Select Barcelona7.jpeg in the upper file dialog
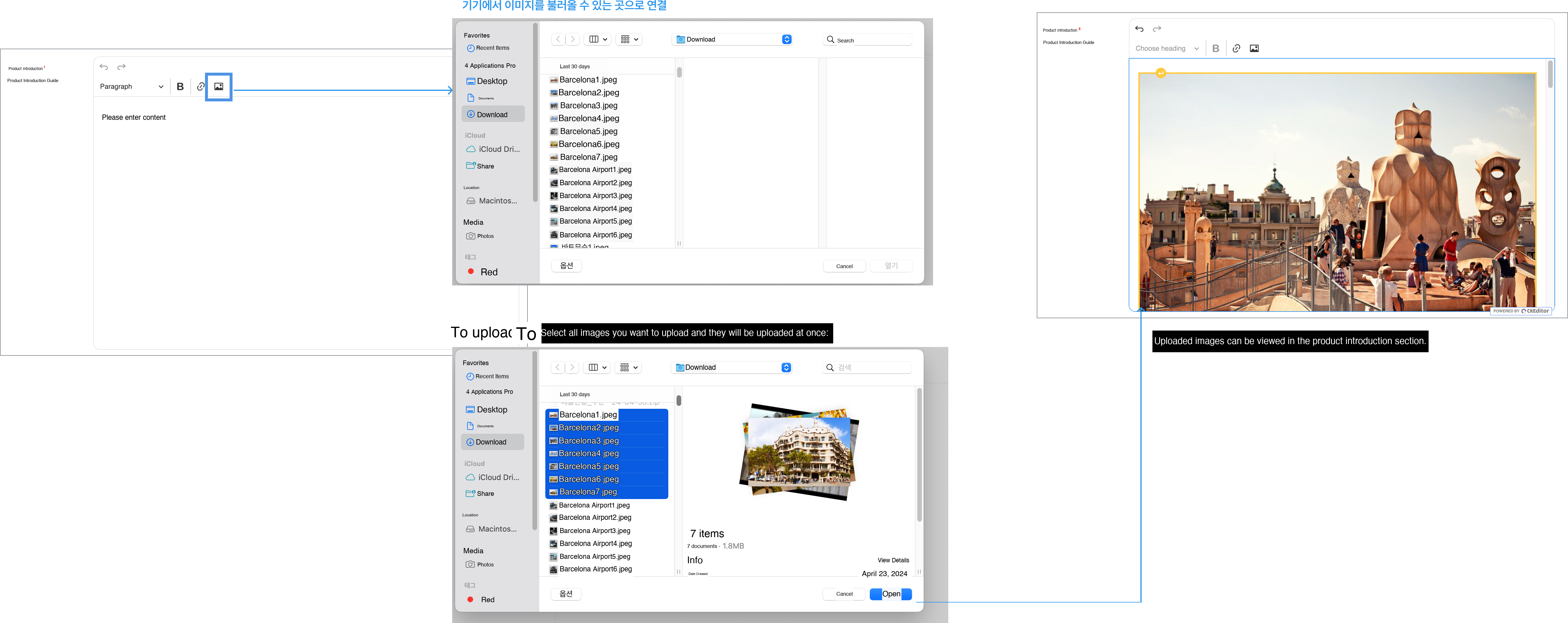Screen dimensions: 1568x623 584,157
